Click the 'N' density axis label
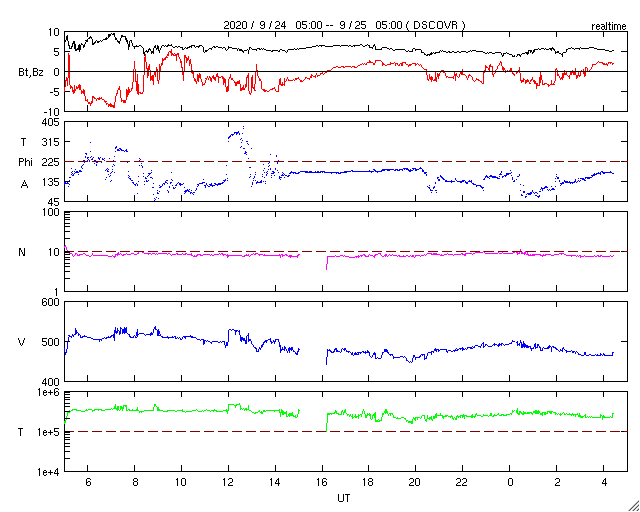The image size is (640, 512). (x=22, y=252)
